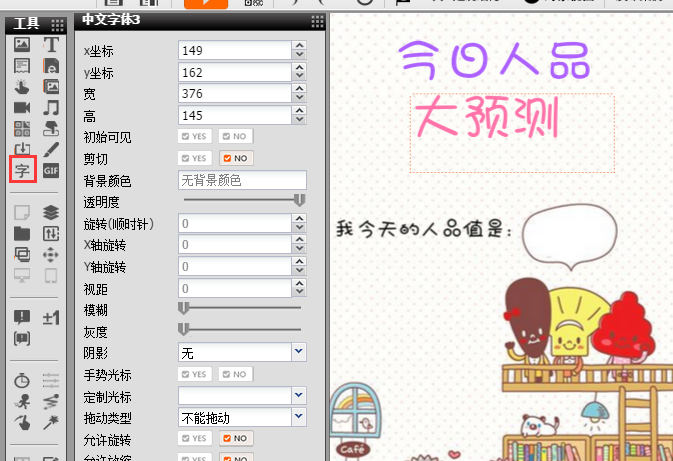Set 允许旋转 to YES
Image resolution: width=673 pixels, height=461 pixels.
click(x=195, y=438)
